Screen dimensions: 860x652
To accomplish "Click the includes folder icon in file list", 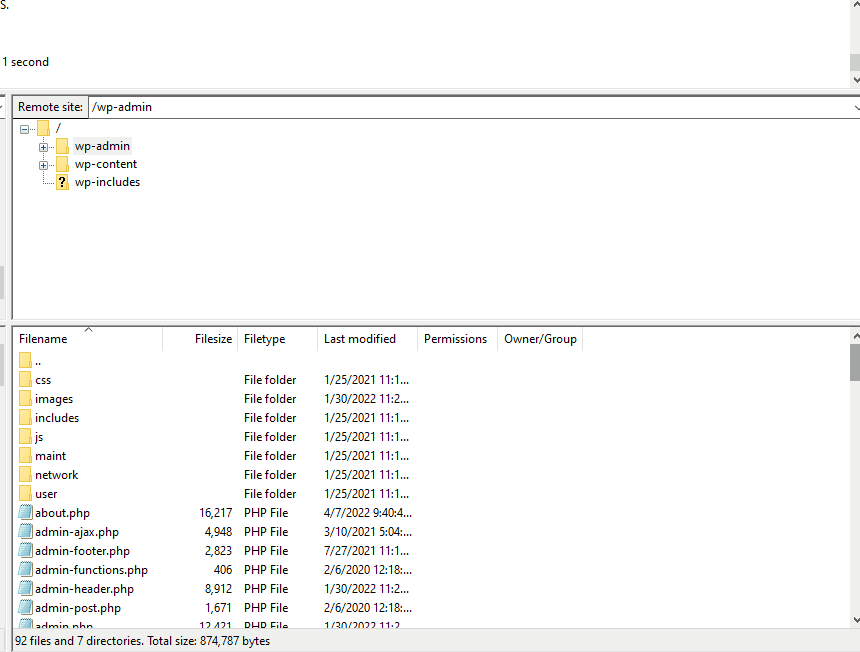I will pyautogui.click(x=25, y=418).
